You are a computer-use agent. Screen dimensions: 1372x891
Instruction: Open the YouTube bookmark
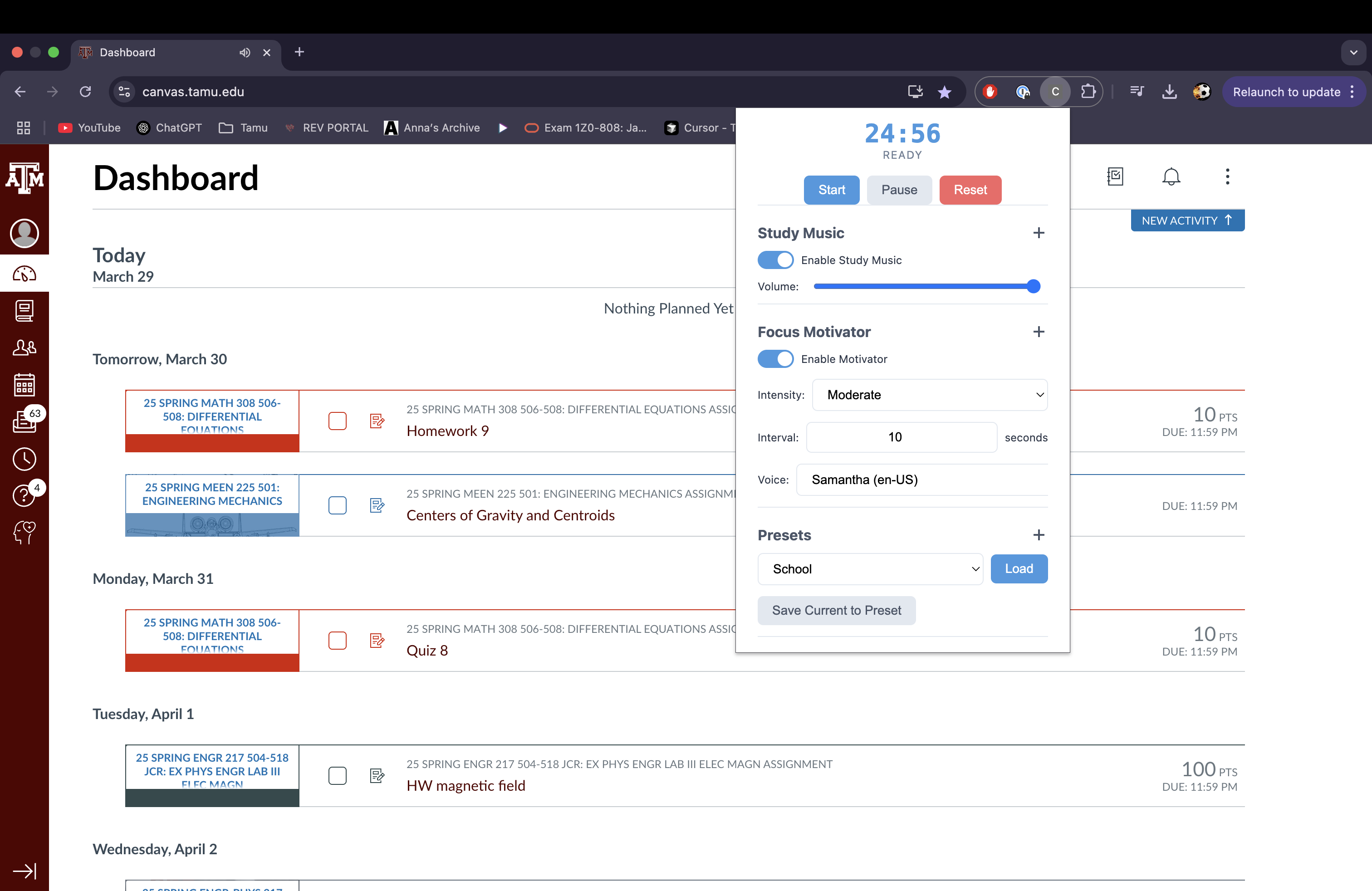pyautogui.click(x=89, y=128)
